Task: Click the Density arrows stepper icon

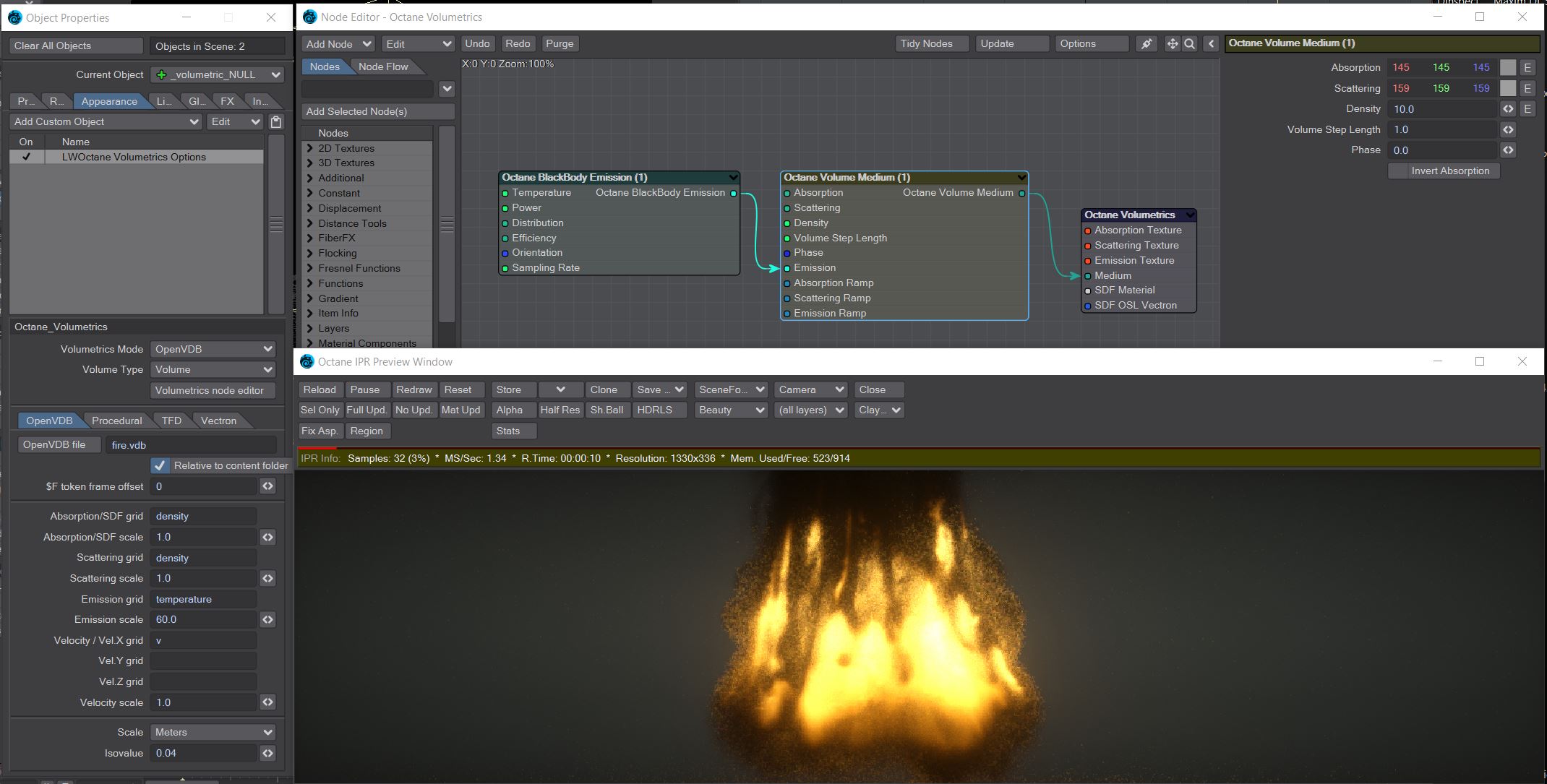Action: coord(1508,109)
